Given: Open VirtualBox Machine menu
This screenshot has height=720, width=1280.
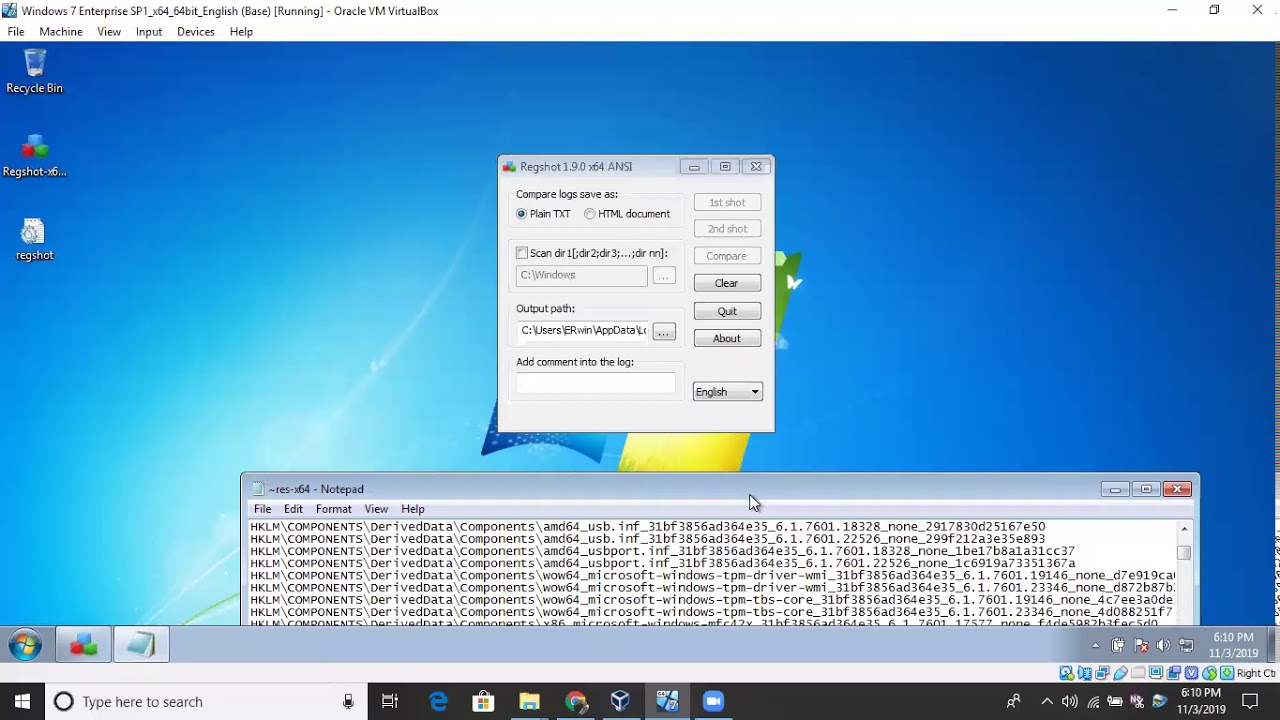Looking at the screenshot, I should [x=61, y=32].
